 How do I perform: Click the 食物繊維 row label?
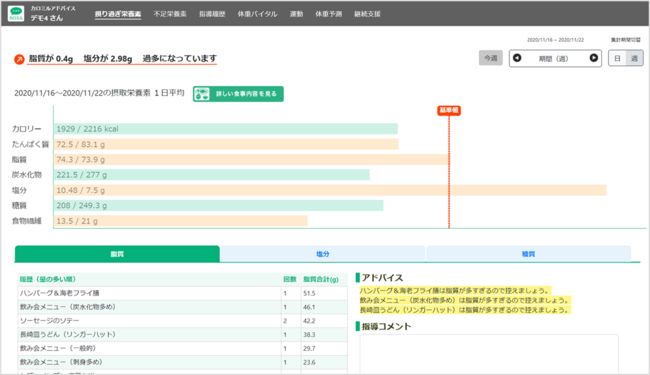click(27, 221)
